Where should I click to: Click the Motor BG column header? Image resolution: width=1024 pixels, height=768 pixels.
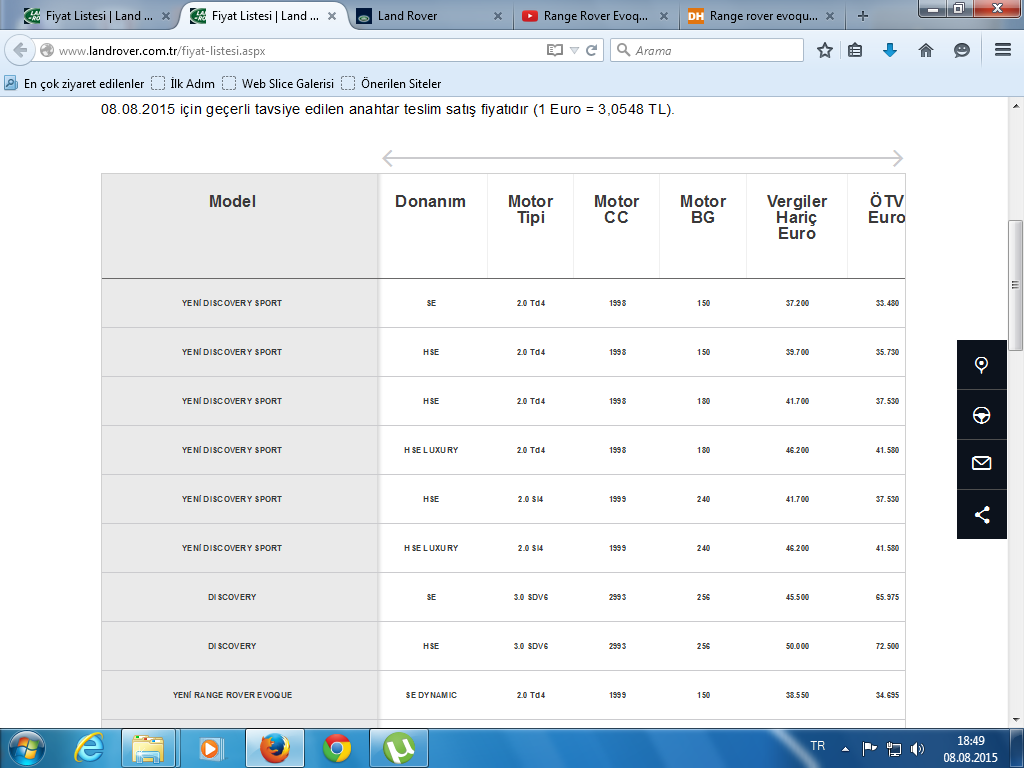point(703,210)
